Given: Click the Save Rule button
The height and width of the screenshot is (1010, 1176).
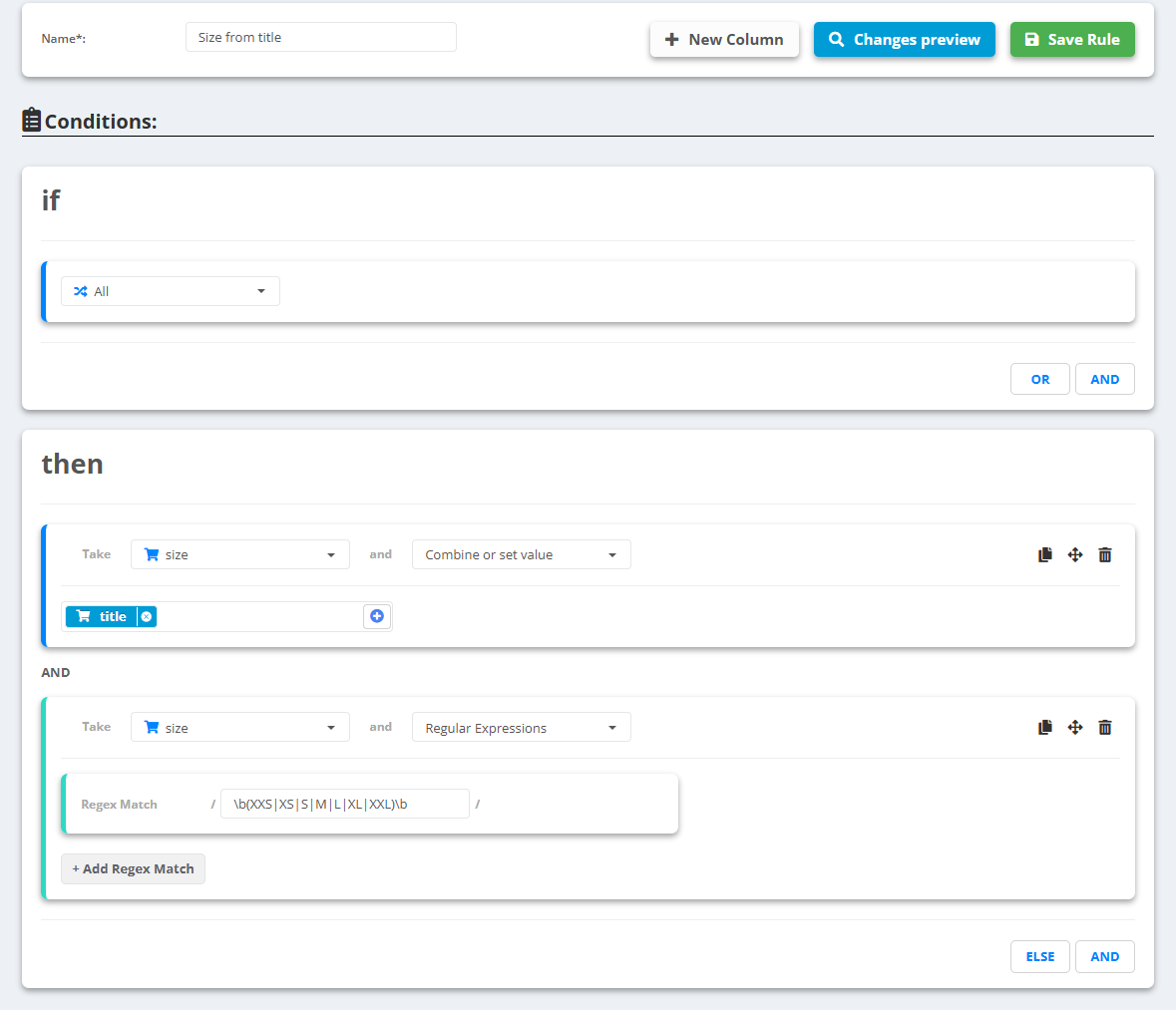Looking at the screenshot, I should 1071,40.
